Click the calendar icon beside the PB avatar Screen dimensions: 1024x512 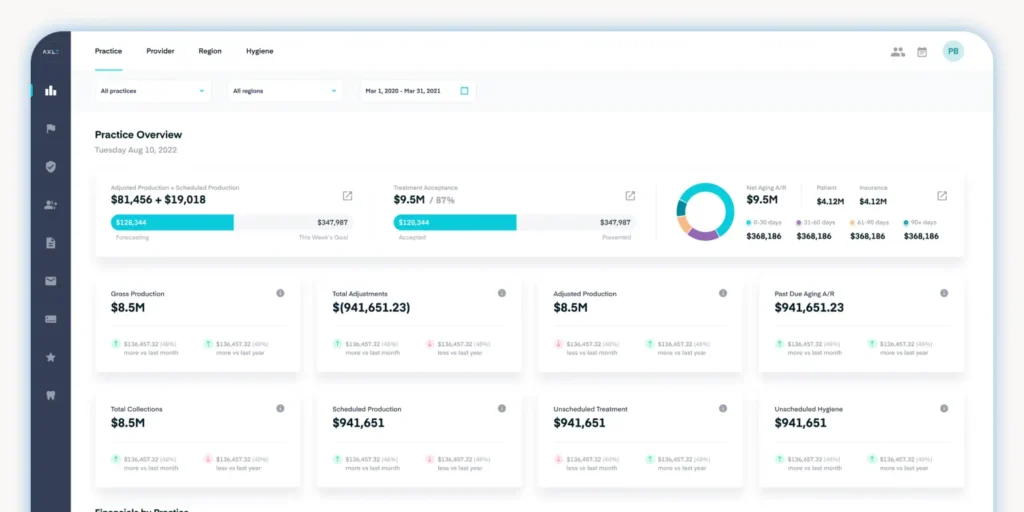(x=922, y=51)
